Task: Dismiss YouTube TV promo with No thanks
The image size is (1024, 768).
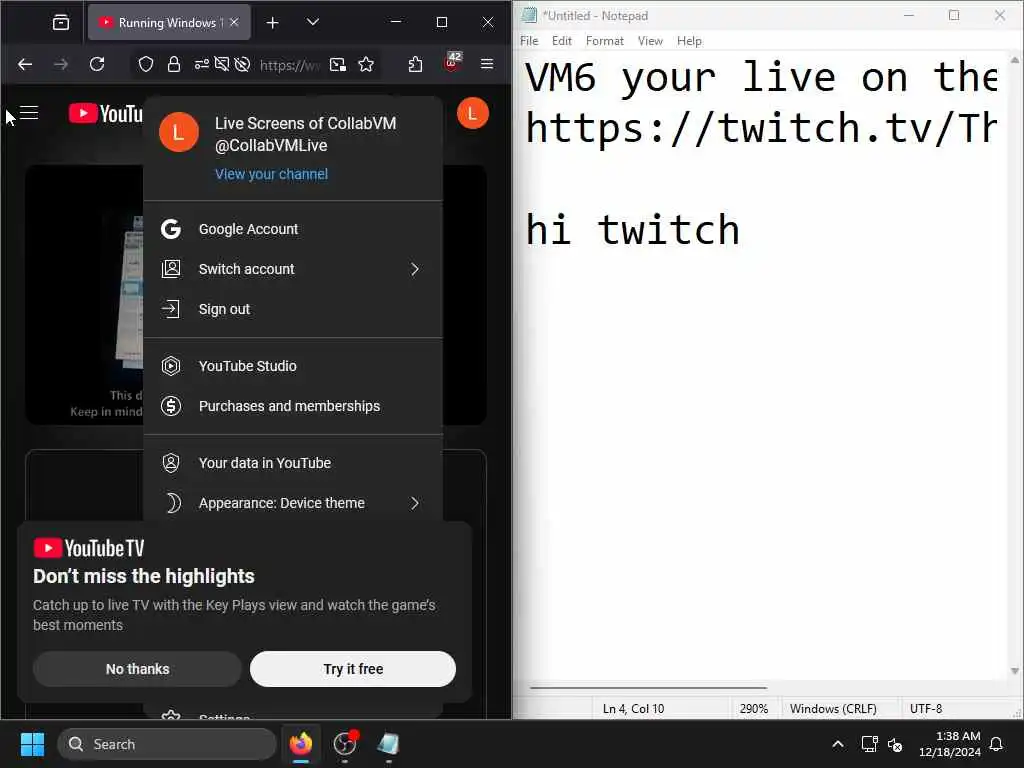Action: click(x=137, y=669)
